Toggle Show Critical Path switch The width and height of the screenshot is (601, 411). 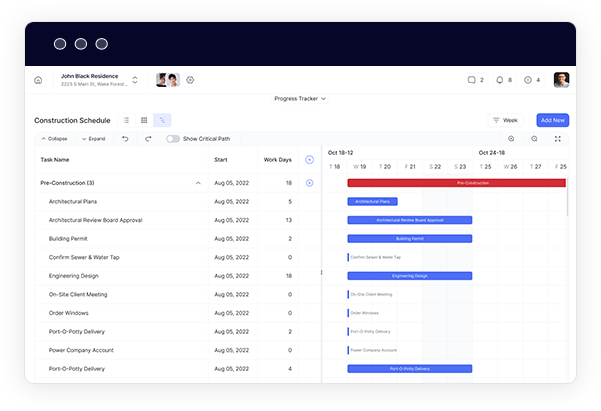coord(173,139)
